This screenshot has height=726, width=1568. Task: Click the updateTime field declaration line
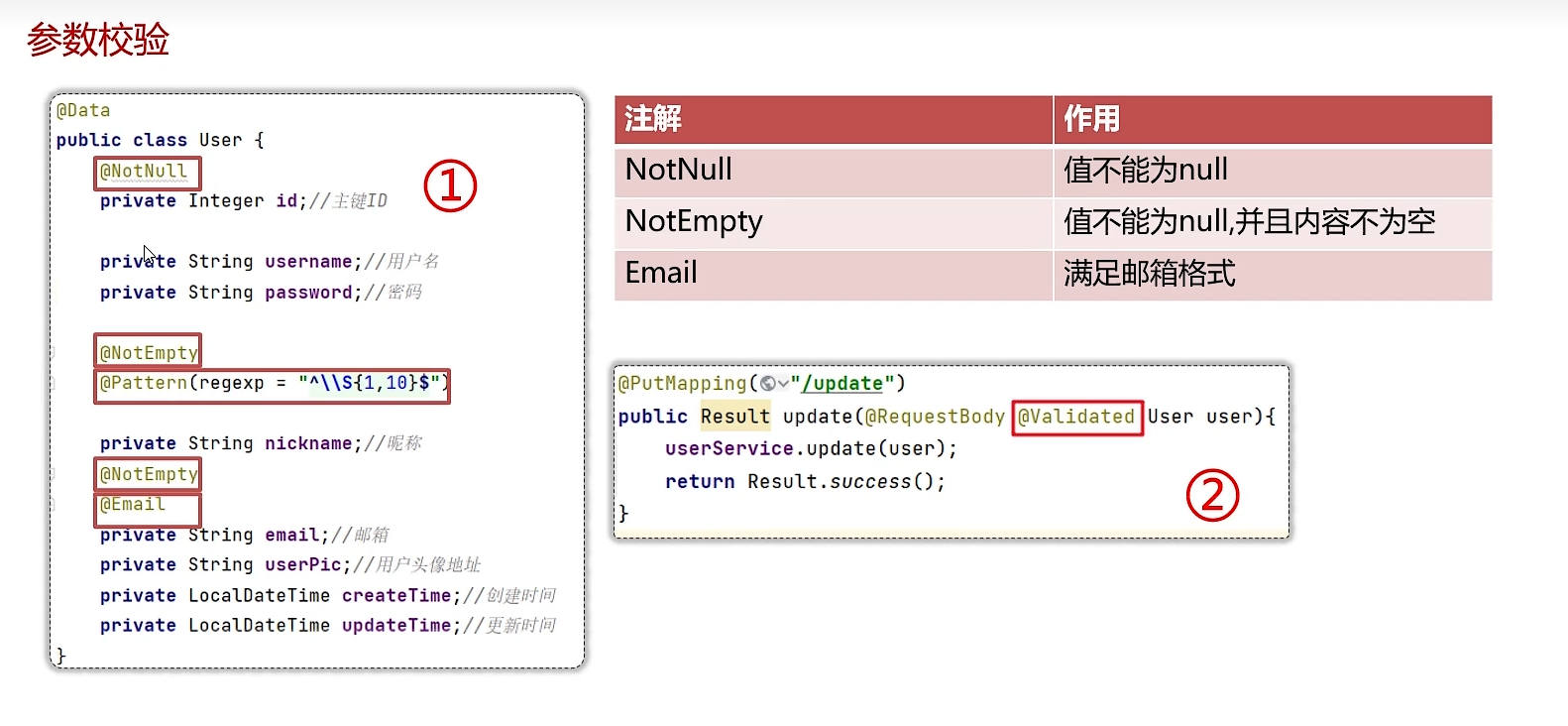coord(328,625)
